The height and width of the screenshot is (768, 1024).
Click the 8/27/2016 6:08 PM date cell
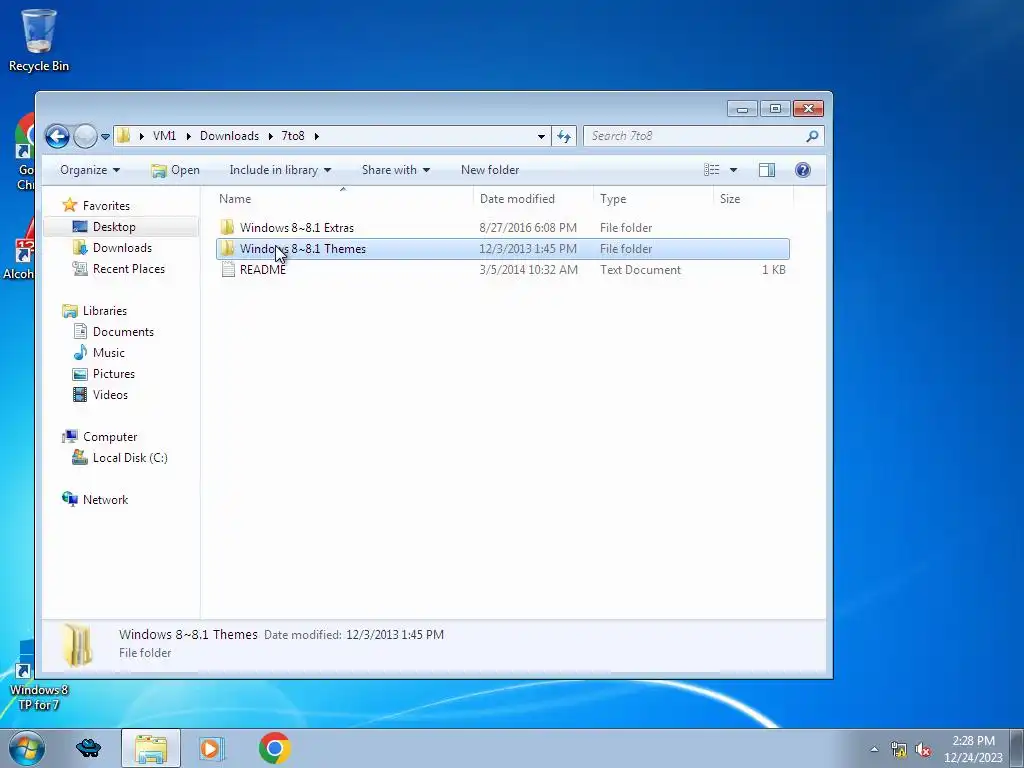tap(528, 228)
